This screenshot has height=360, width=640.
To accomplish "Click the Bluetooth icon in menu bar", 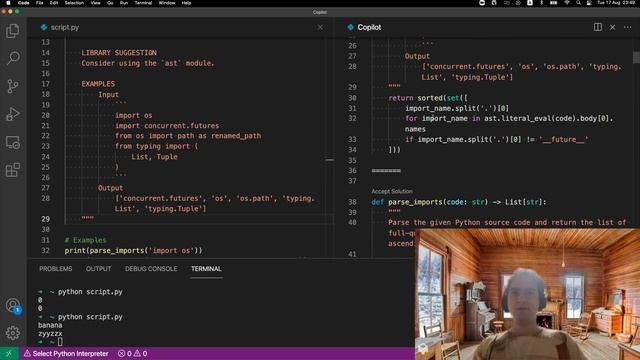I will [542, 3].
